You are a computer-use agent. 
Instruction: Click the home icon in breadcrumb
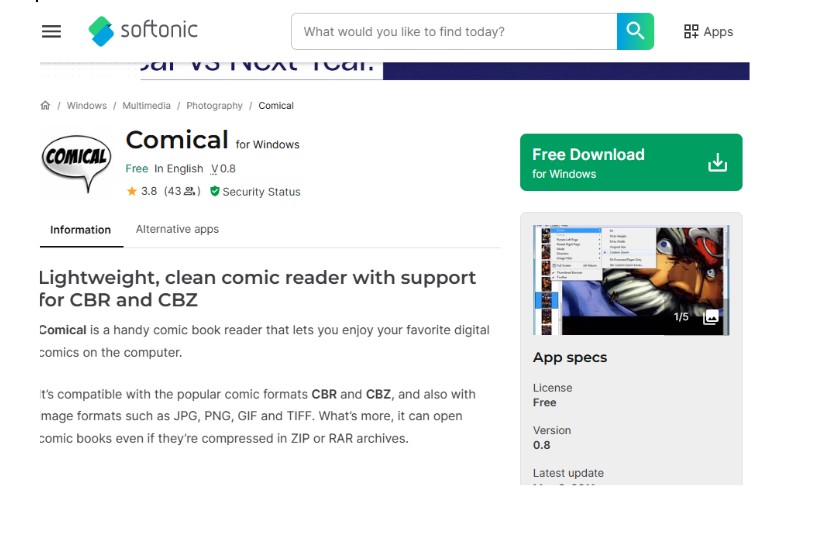[45, 105]
